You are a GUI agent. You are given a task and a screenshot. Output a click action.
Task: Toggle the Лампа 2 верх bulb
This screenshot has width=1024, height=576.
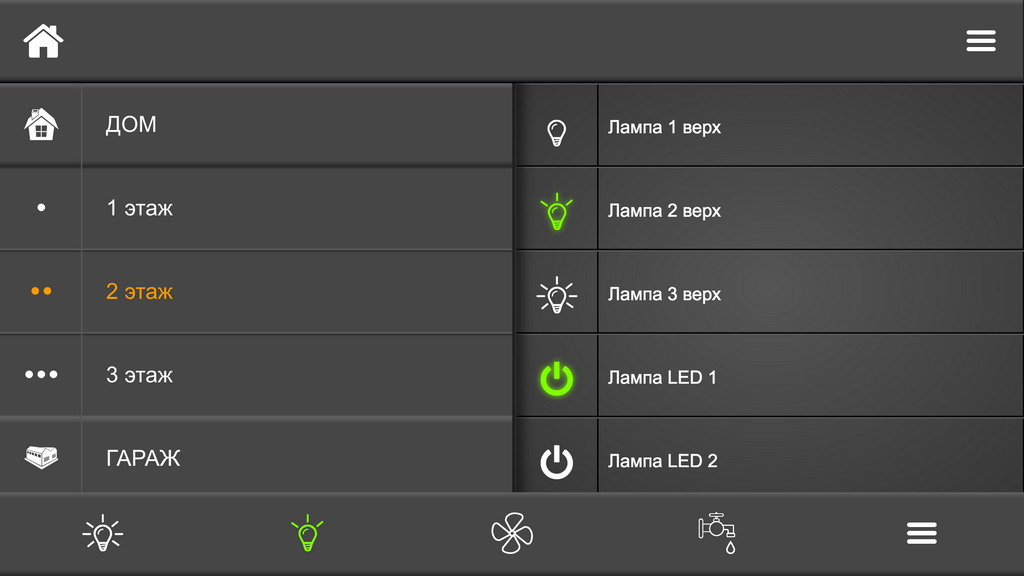coord(556,212)
